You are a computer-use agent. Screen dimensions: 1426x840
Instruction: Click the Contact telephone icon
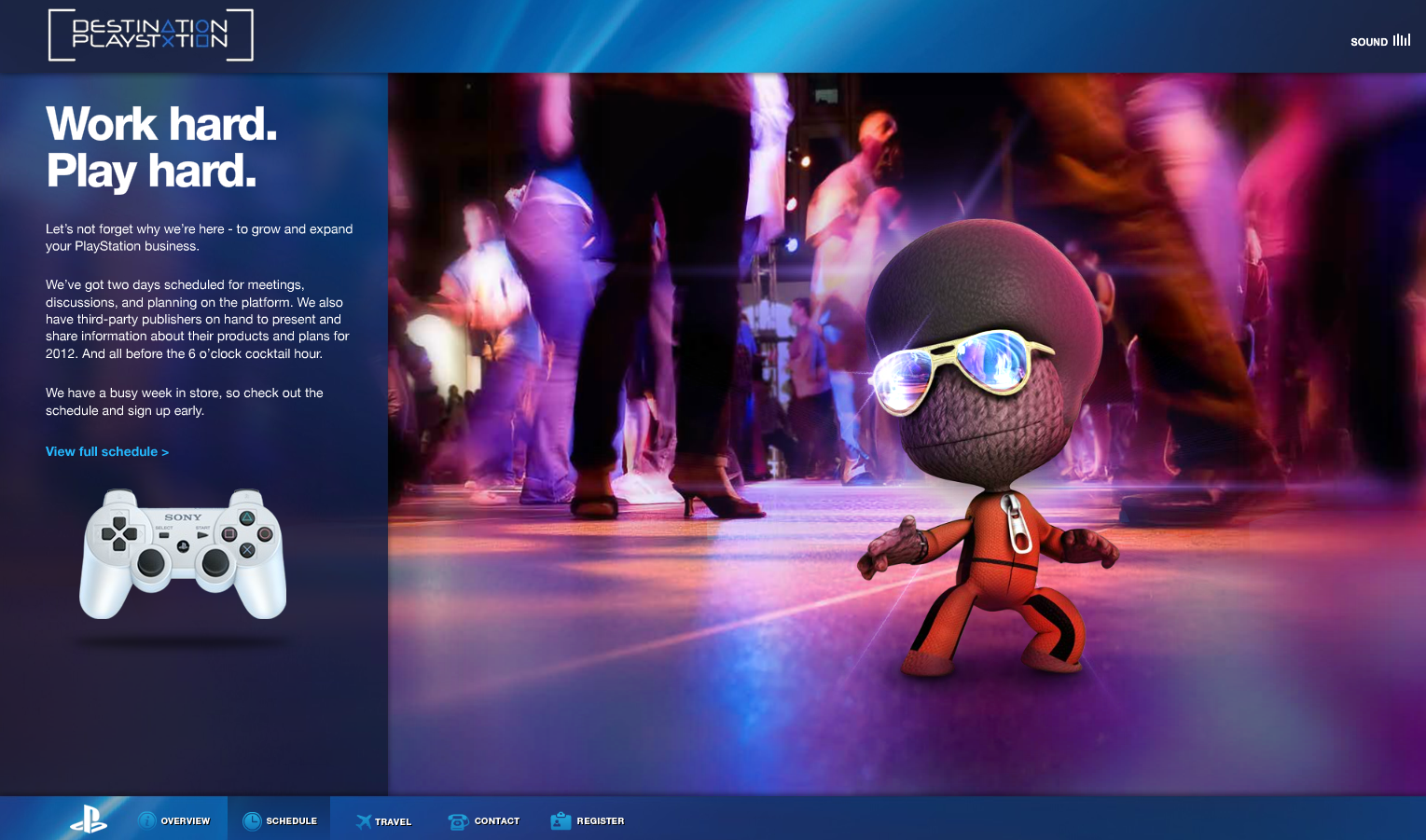[x=458, y=821]
